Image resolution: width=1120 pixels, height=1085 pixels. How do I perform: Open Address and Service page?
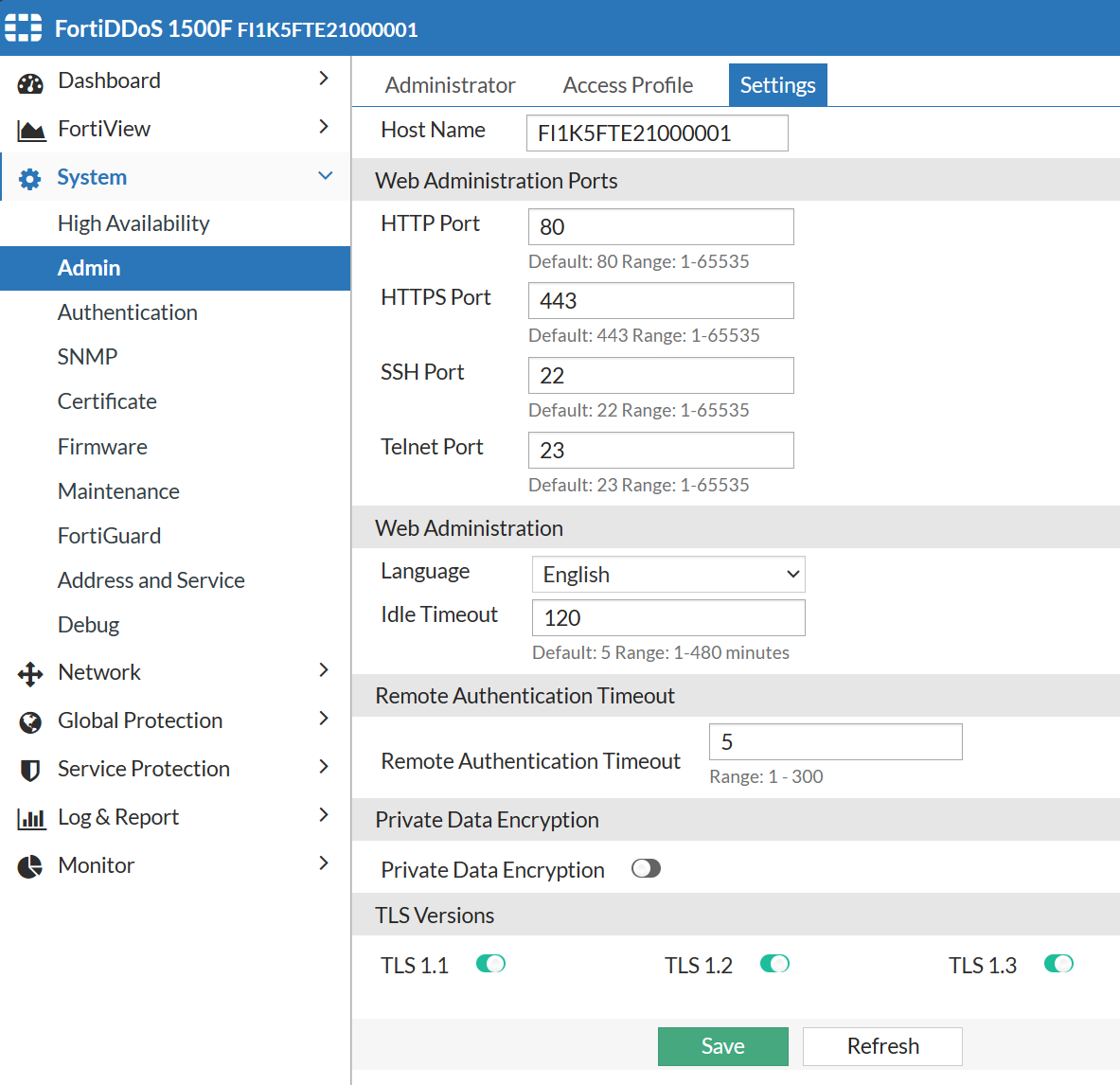pos(151,580)
